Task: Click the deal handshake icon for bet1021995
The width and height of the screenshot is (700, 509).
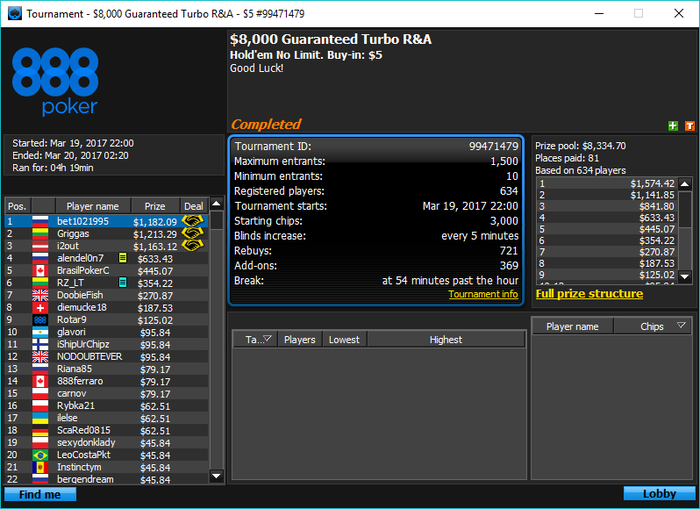Action: pyautogui.click(x=193, y=221)
